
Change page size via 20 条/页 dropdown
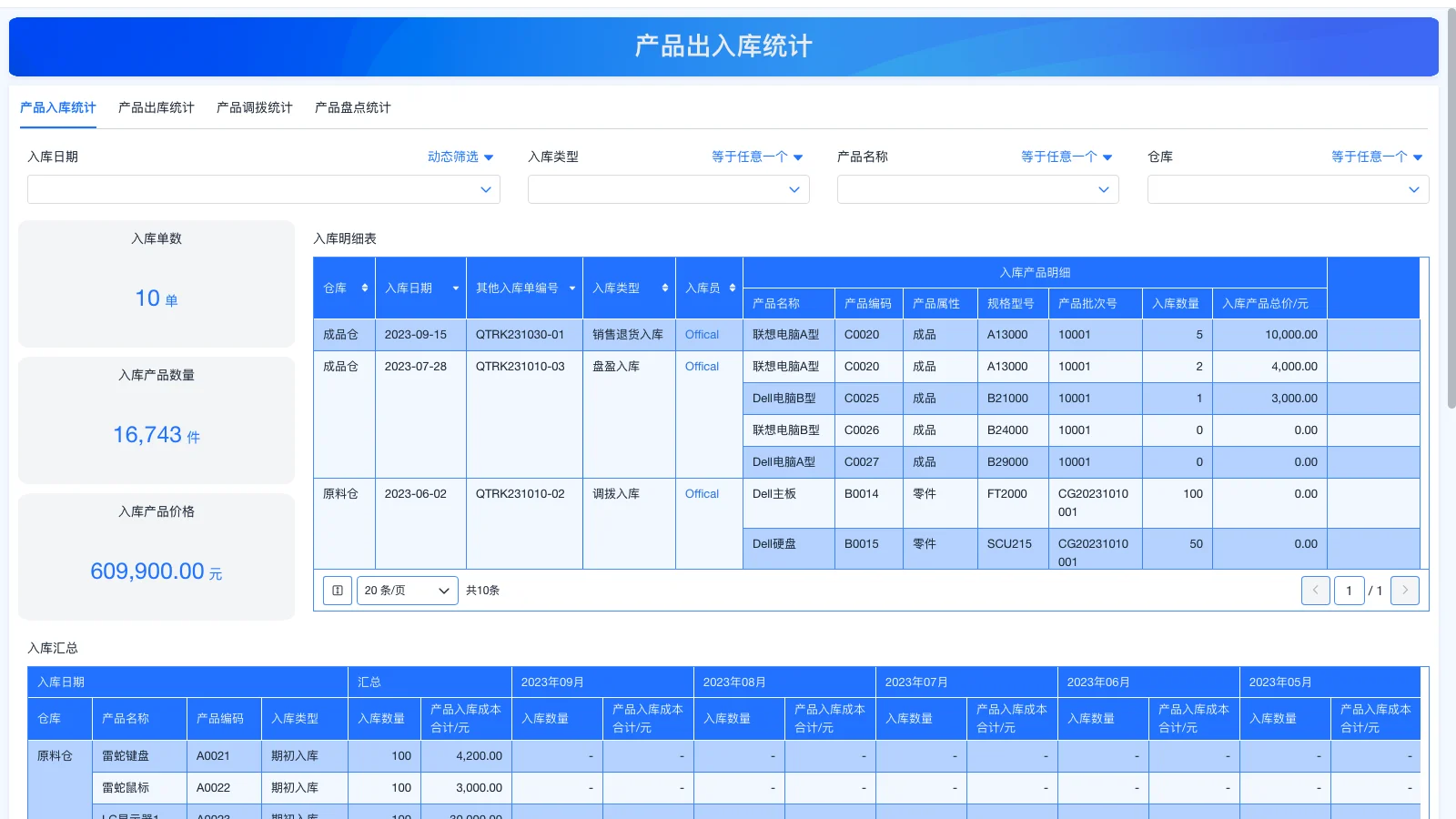pos(407,590)
